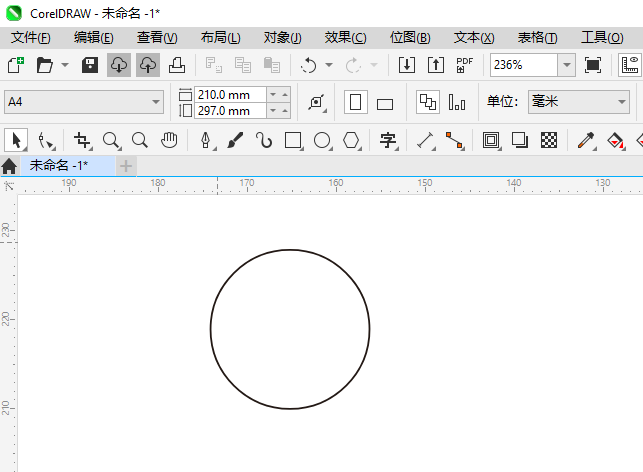Select the Color Eyedropper tool
The image size is (643, 472).
click(x=586, y=141)
